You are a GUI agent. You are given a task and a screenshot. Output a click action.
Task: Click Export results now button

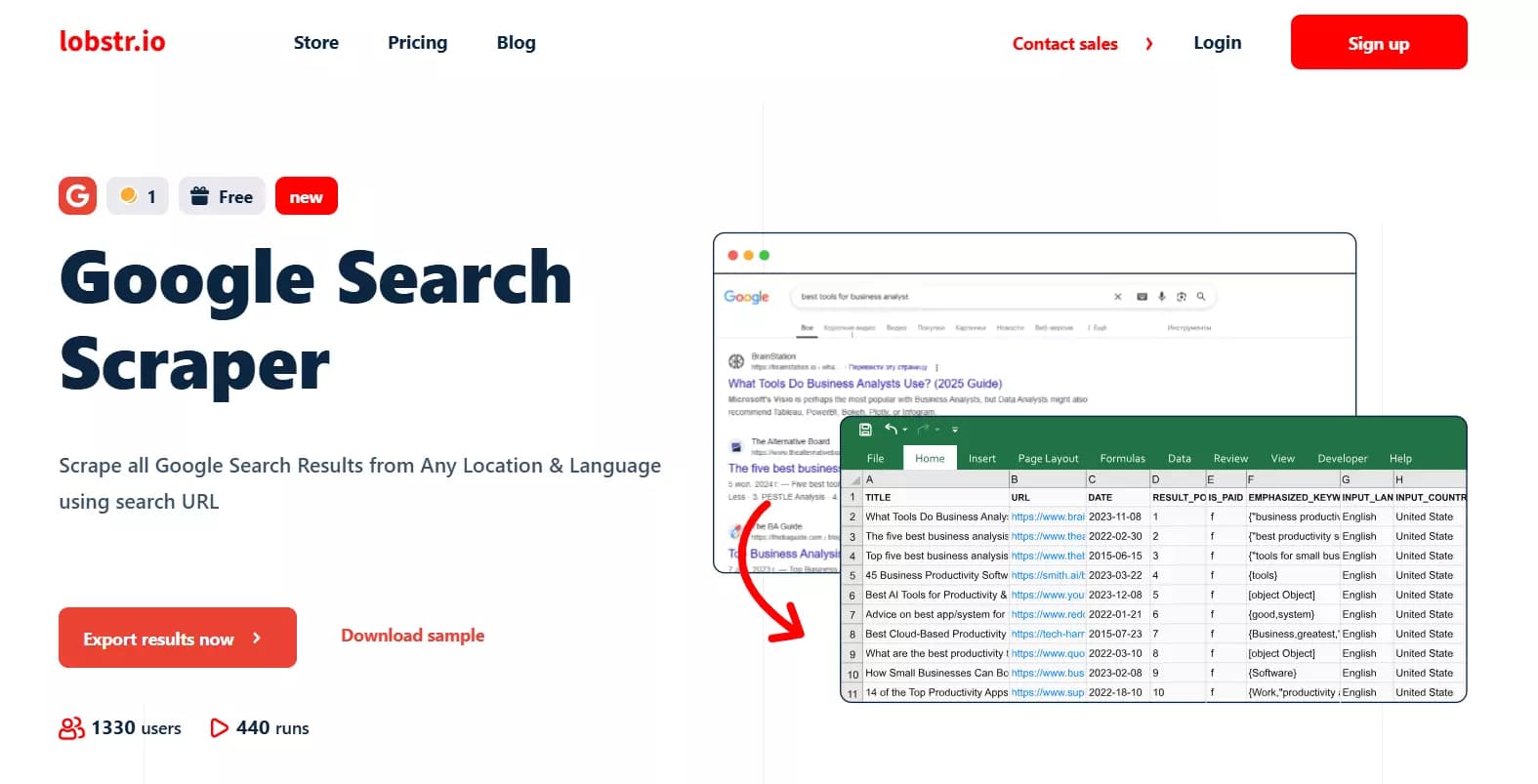pyautogui.click(x=178, y=639)
